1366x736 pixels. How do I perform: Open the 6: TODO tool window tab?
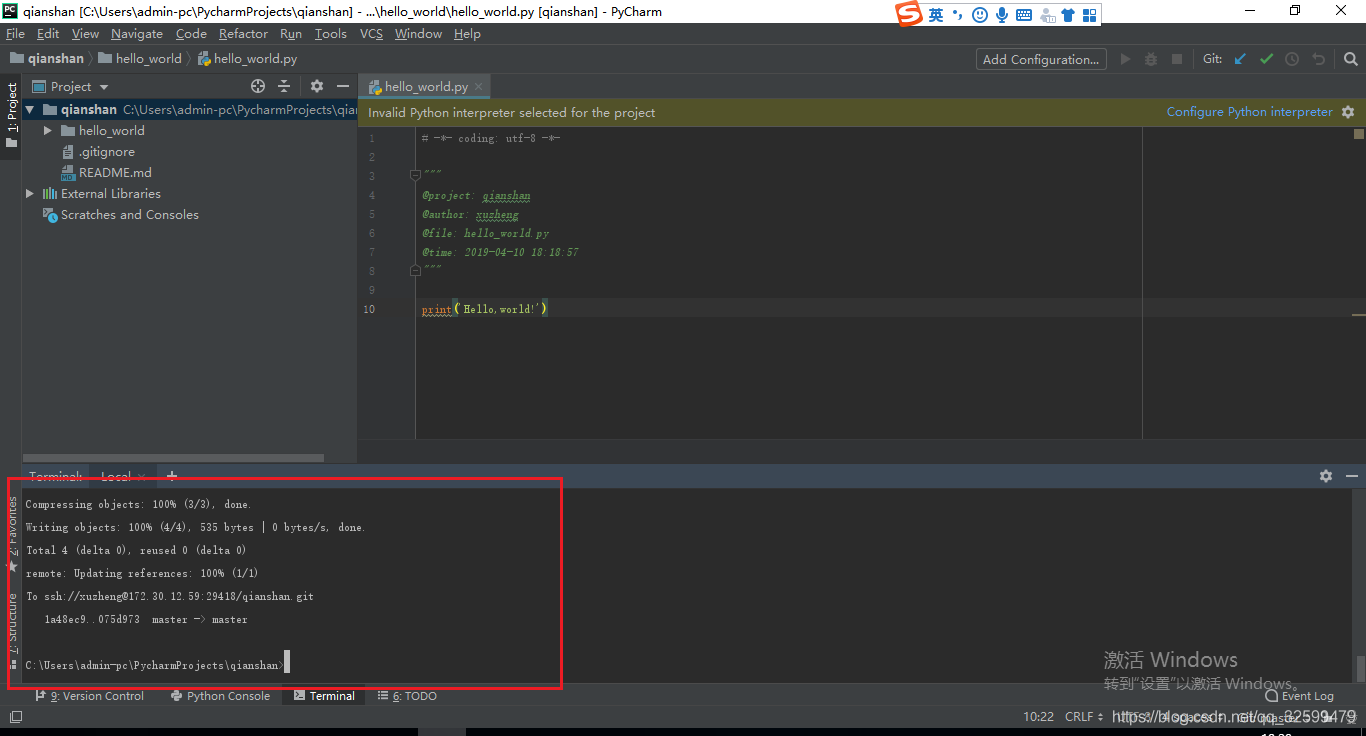pos(406,696)
